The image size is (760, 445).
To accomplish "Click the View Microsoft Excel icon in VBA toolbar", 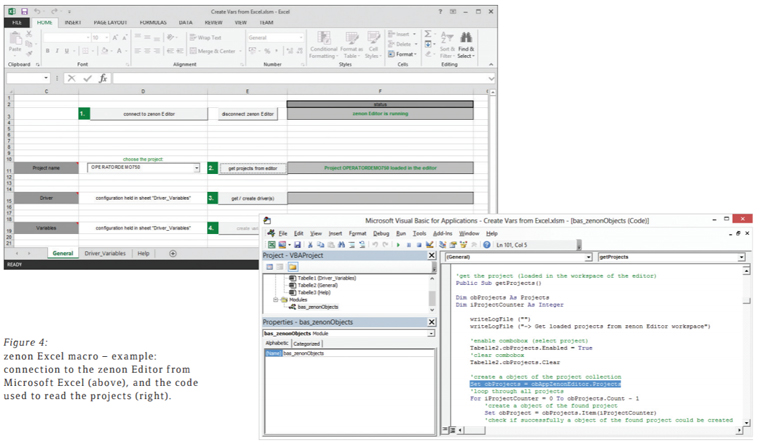I will [x=271, y=245].
